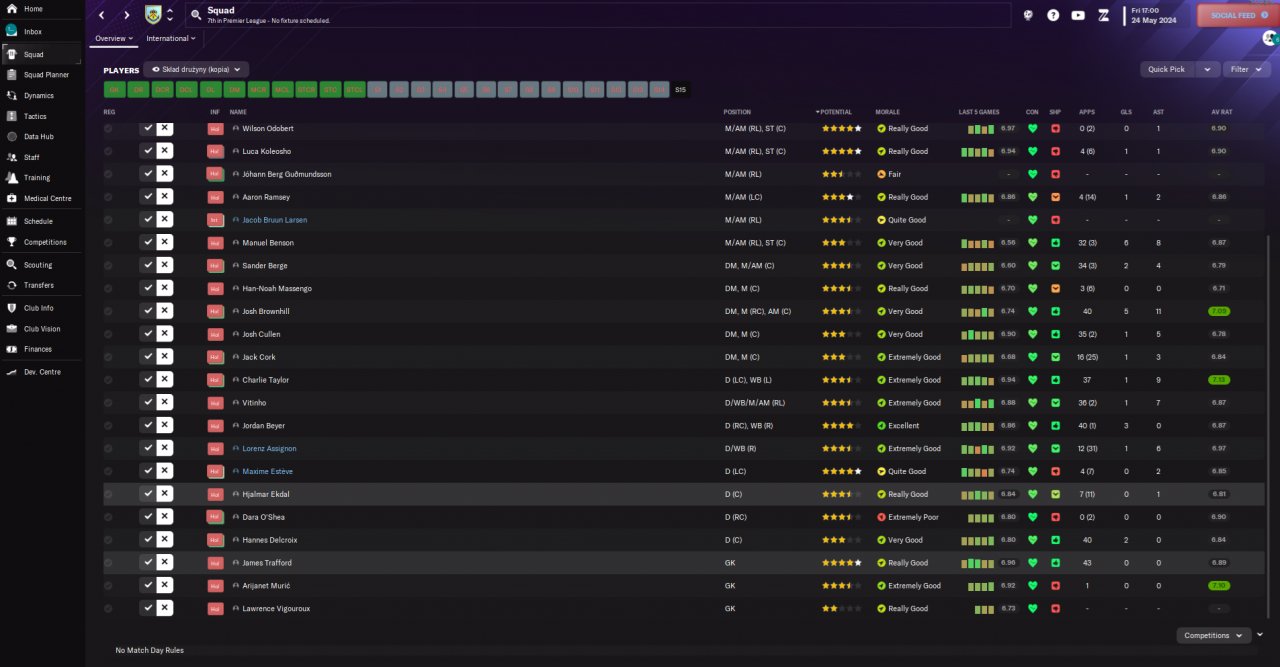Sort by the Potential column header
The image size is (1280, 667).
tap(836, 112)
